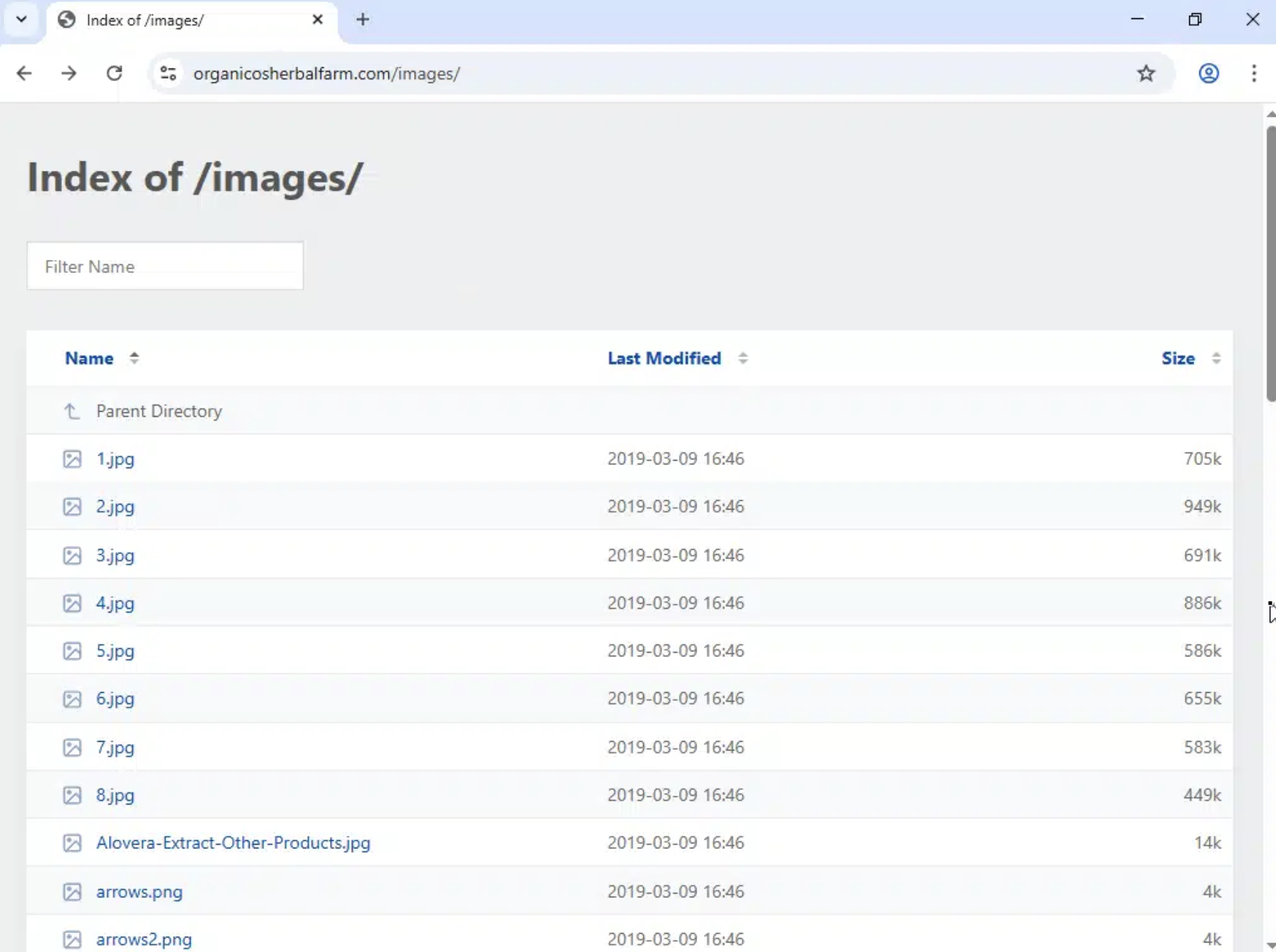
Task: Focus the Filter Name input field
Action: click(165, 266)
